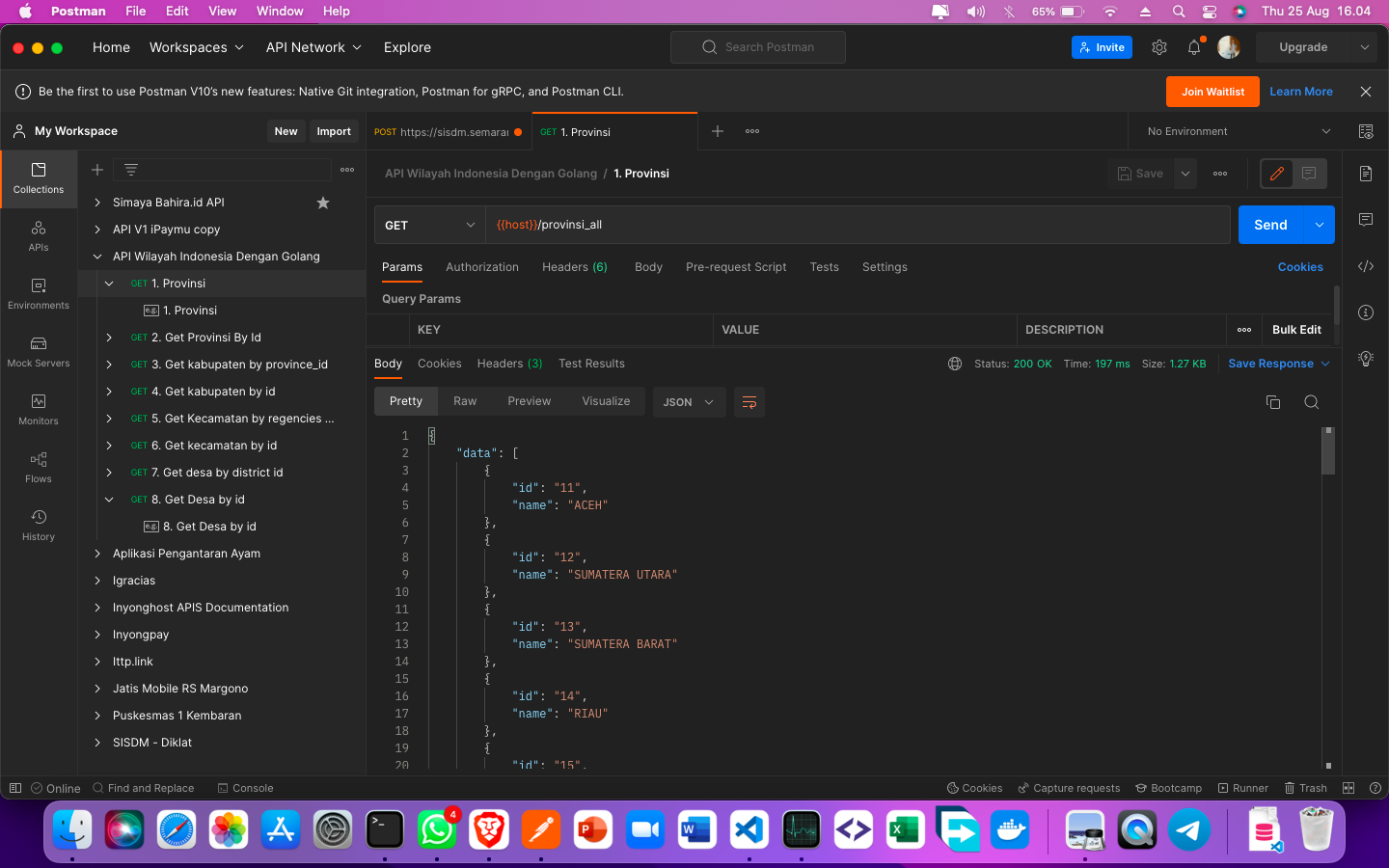
Task: Click the settings gear icon
Action: (1158, 46)
